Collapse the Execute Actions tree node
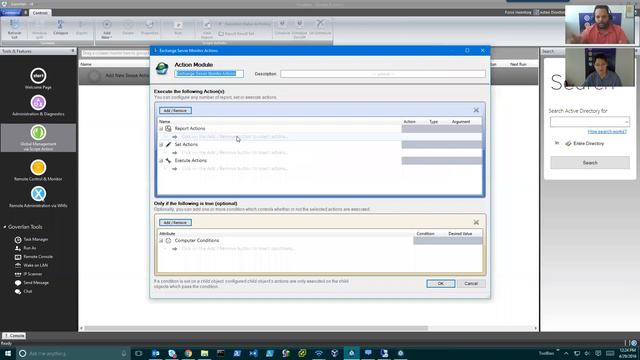The image size is (640, 360). 161,160
